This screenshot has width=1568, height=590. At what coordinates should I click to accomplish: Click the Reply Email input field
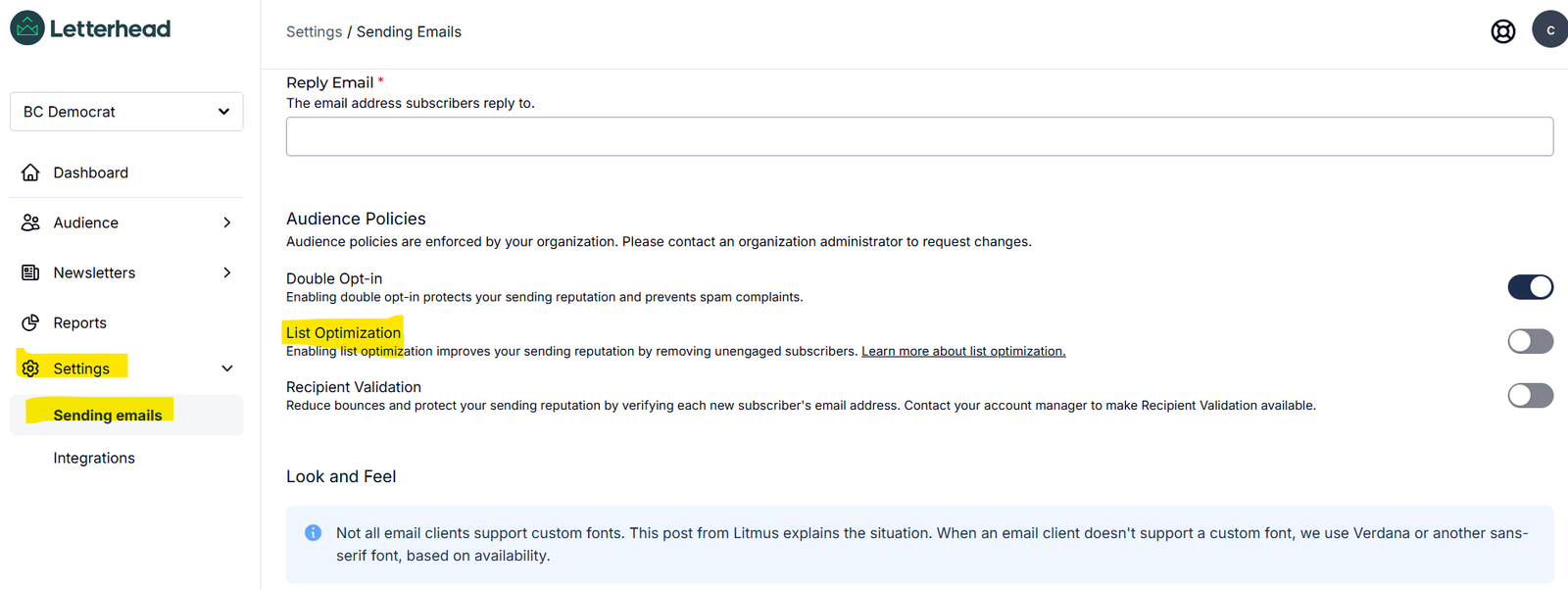pos(919,136)
